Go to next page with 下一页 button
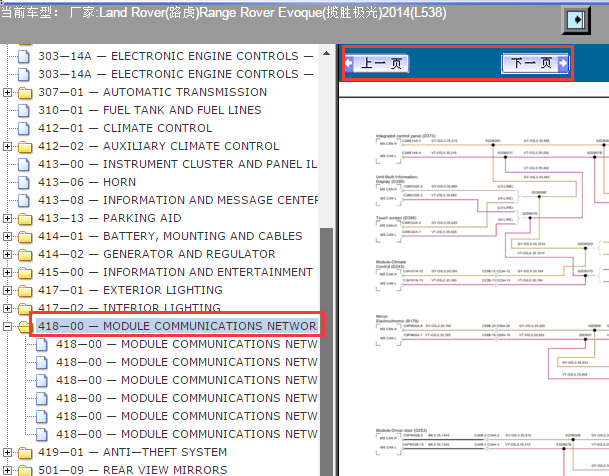The height and width of the screenshot is (476, 609). (x=535, y=63)
